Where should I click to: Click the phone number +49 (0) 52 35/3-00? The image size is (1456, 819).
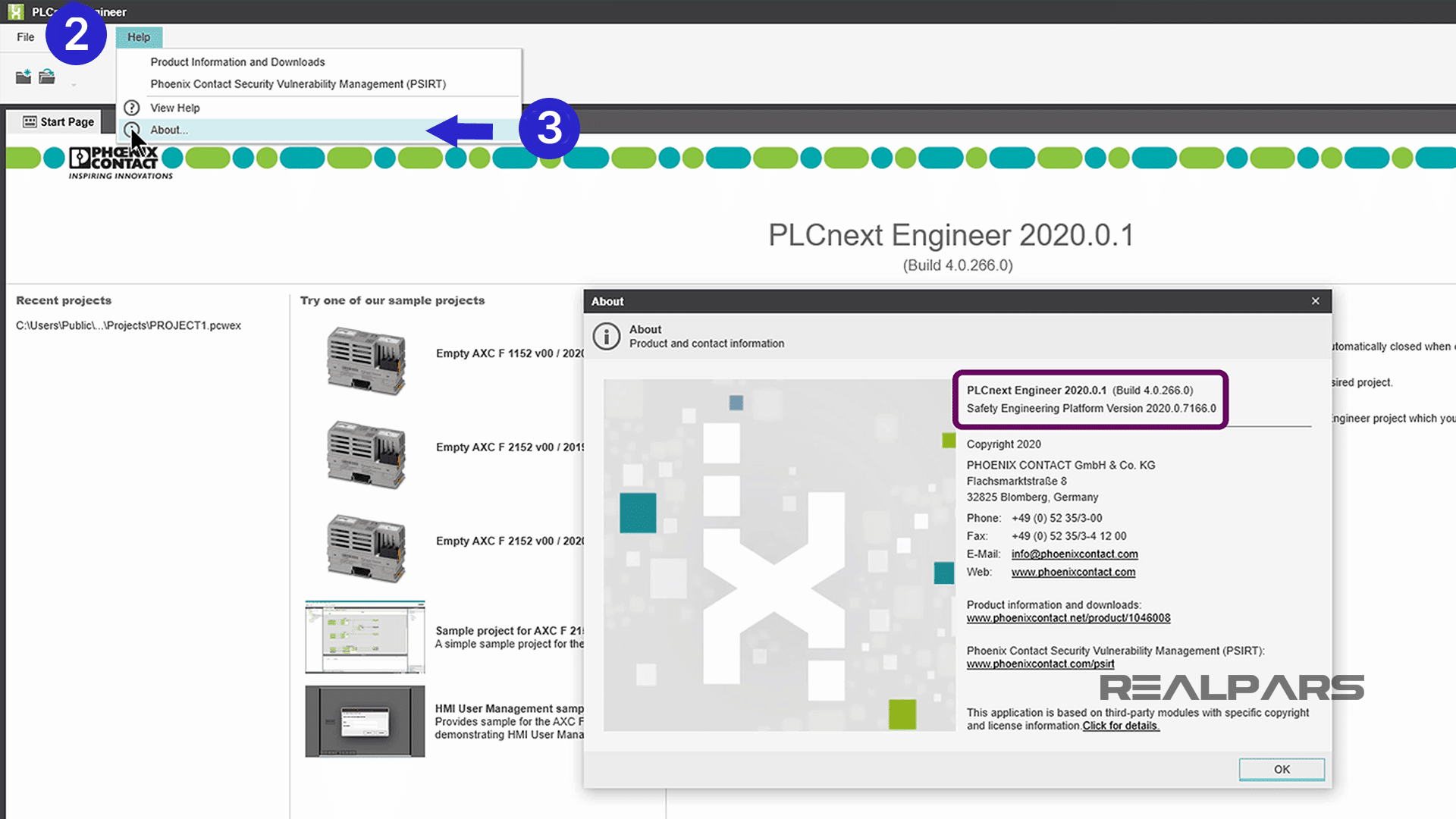1056,519
